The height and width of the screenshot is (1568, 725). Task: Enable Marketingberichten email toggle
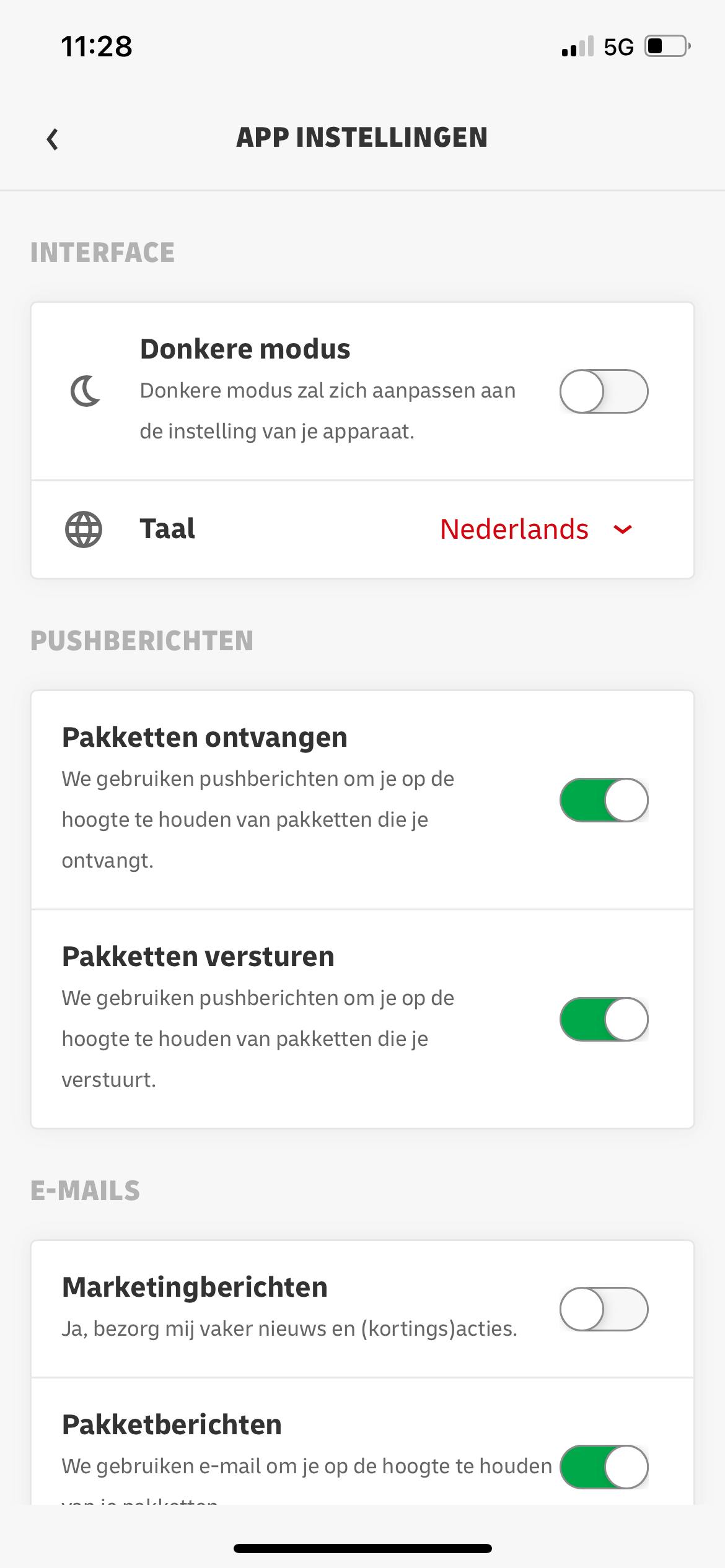coord(604,1309)
